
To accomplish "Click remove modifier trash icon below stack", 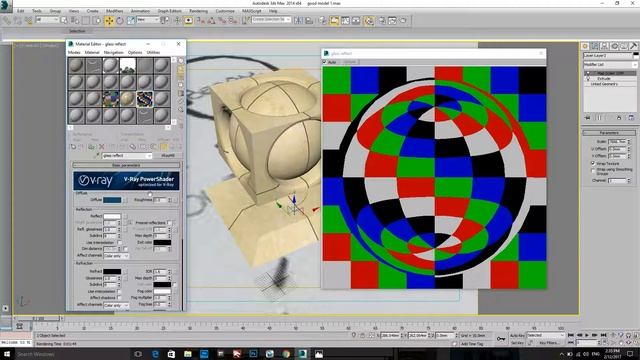I will point(619,118).
